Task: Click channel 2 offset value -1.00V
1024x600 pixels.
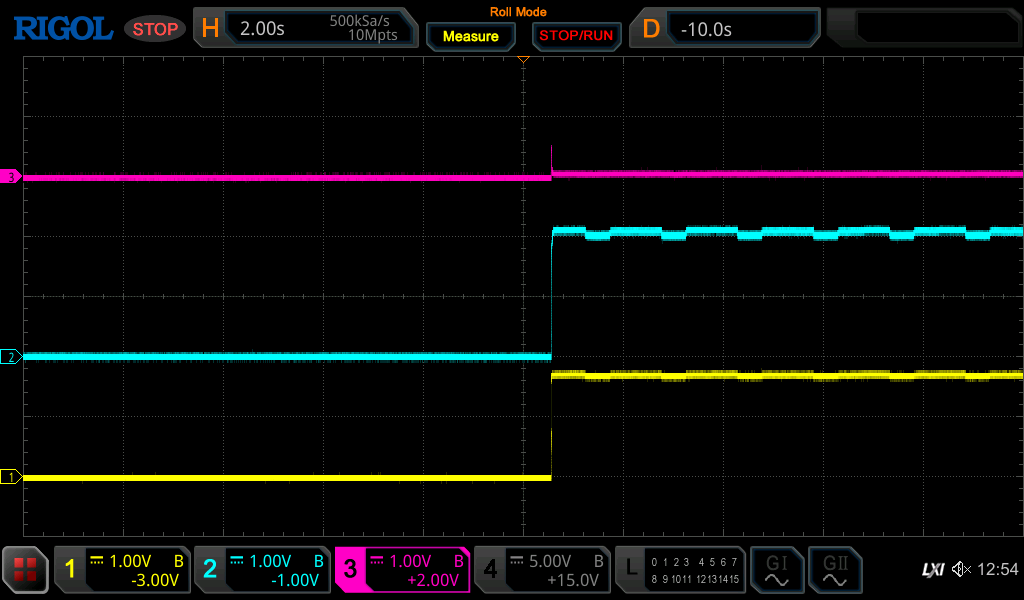Action: (295, 580)
